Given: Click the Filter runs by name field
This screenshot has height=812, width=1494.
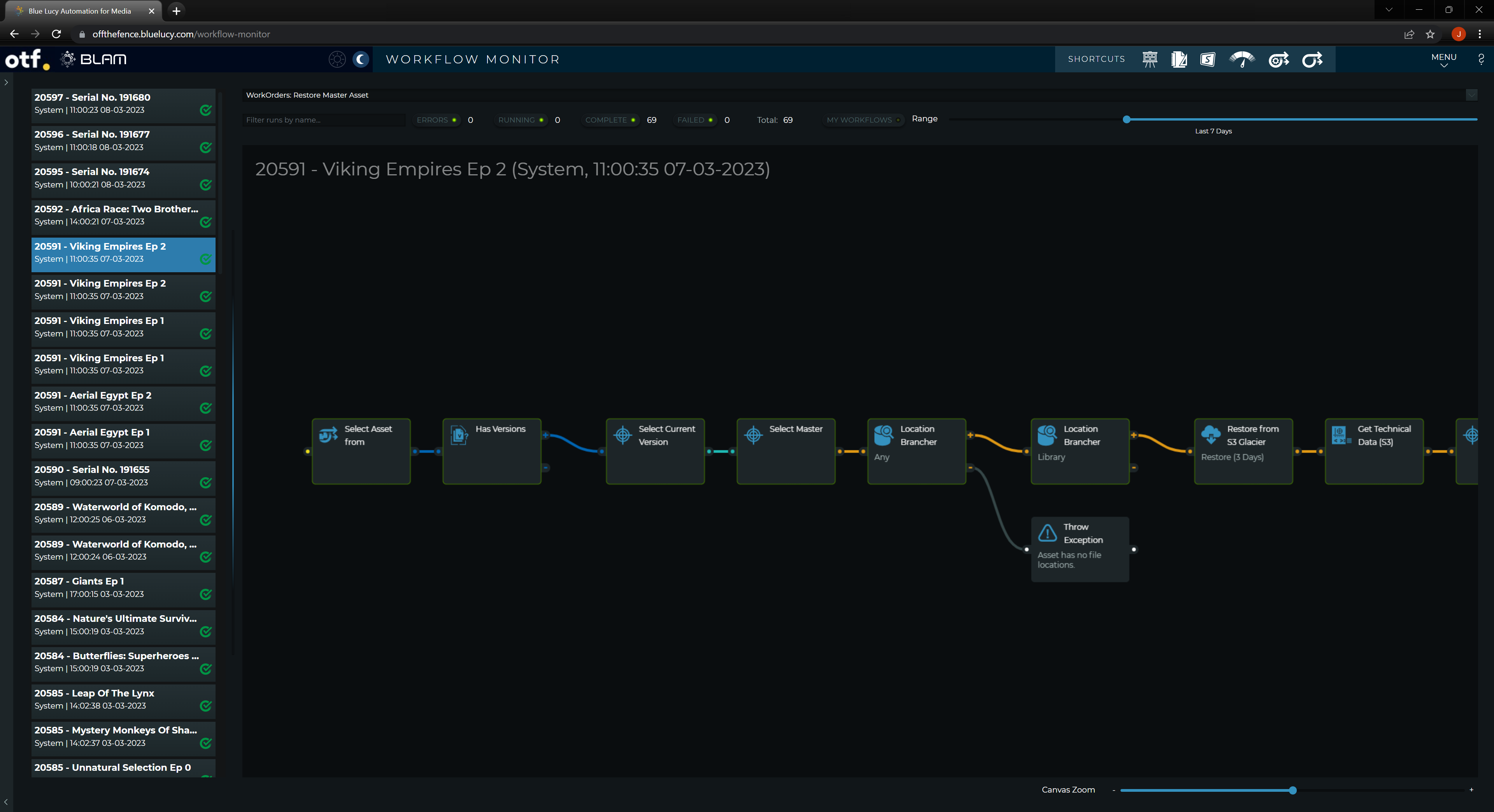Looking at the screenshot, I should 324,120.
